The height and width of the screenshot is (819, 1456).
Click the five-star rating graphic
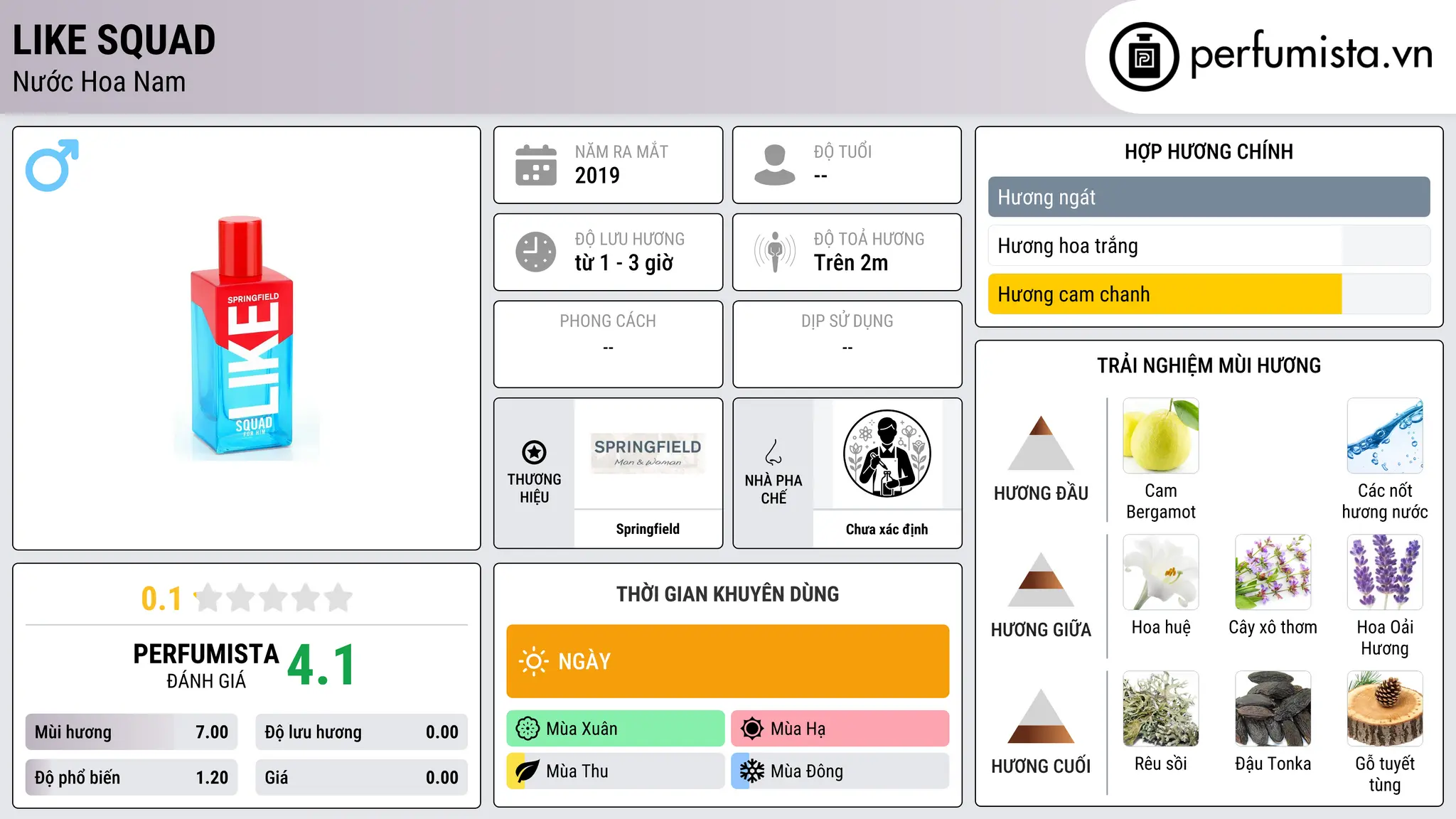coord(273,598)
